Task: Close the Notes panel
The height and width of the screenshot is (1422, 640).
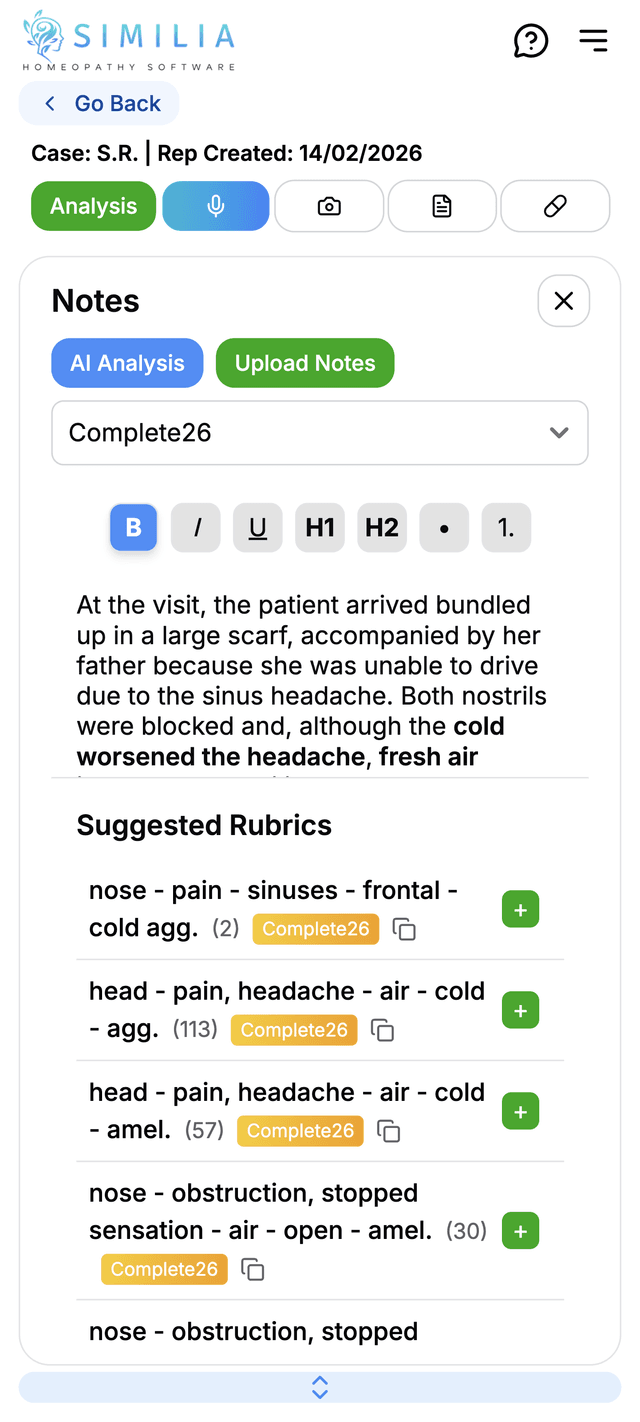Action: click(564, 301)
